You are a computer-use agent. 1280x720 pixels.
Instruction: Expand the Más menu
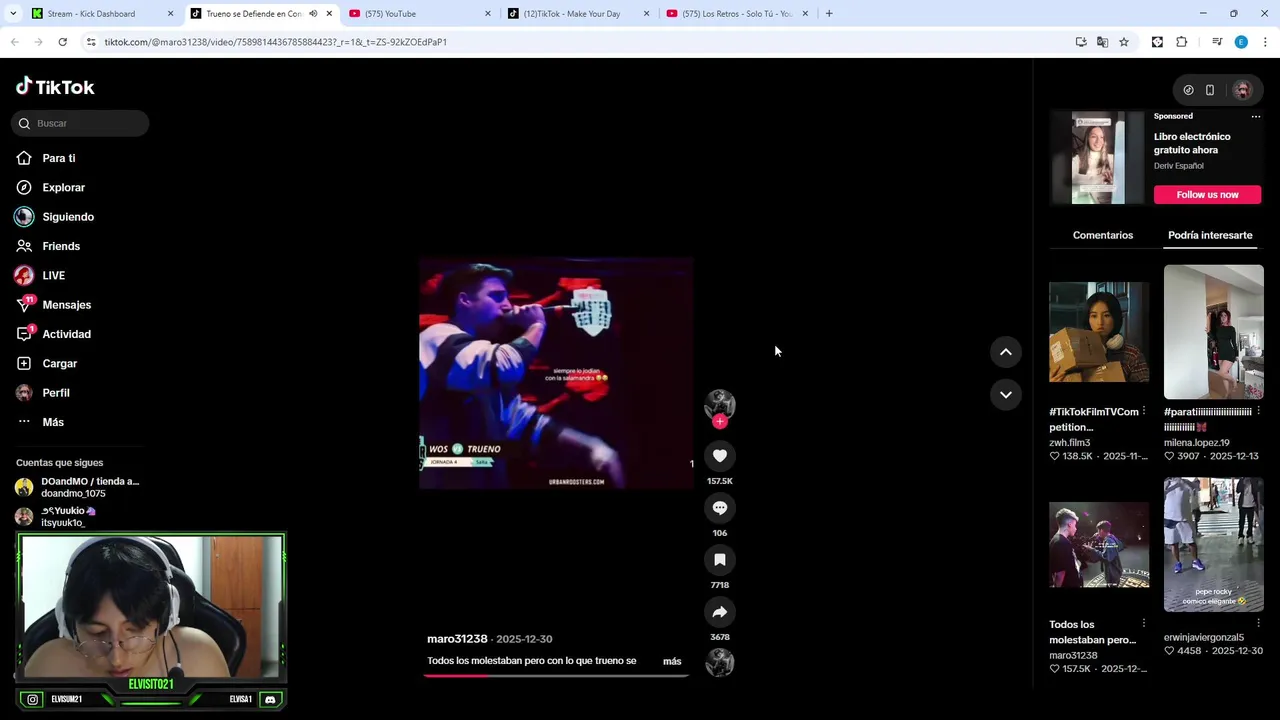click(53, 422)
